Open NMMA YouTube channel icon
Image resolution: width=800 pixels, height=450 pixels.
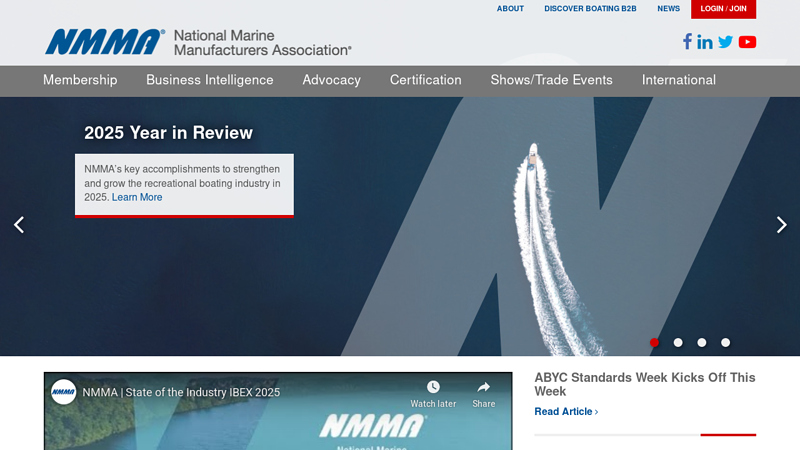[747, 42]
